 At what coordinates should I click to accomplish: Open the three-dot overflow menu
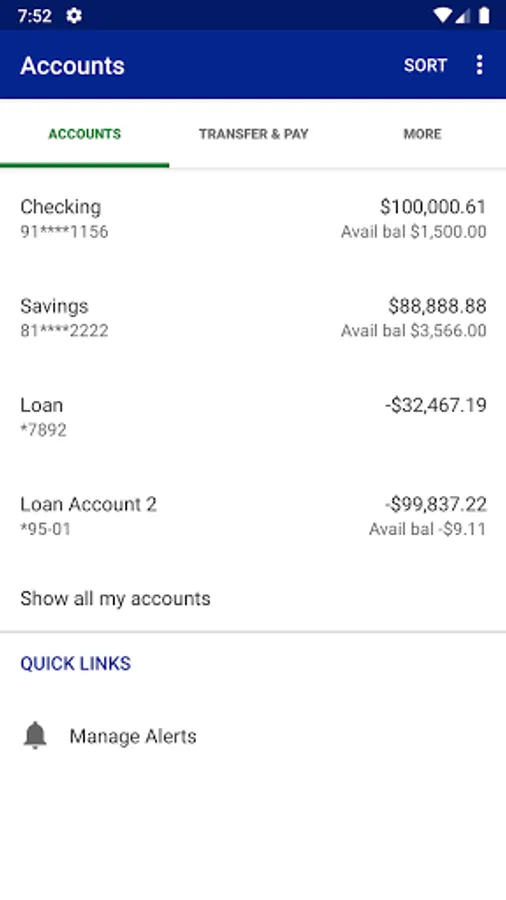point(479,65)
